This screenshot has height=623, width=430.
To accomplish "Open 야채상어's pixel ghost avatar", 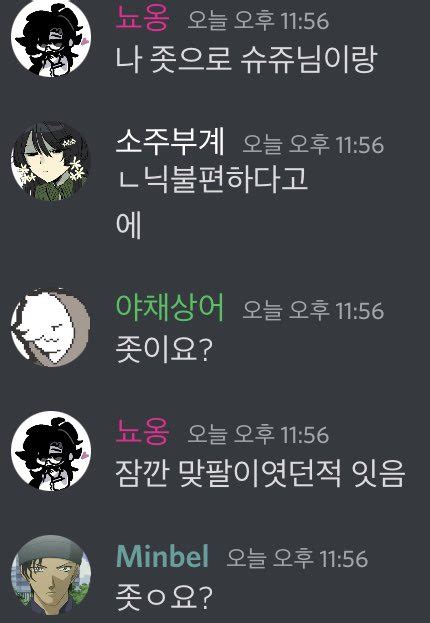I will point(51,327).
